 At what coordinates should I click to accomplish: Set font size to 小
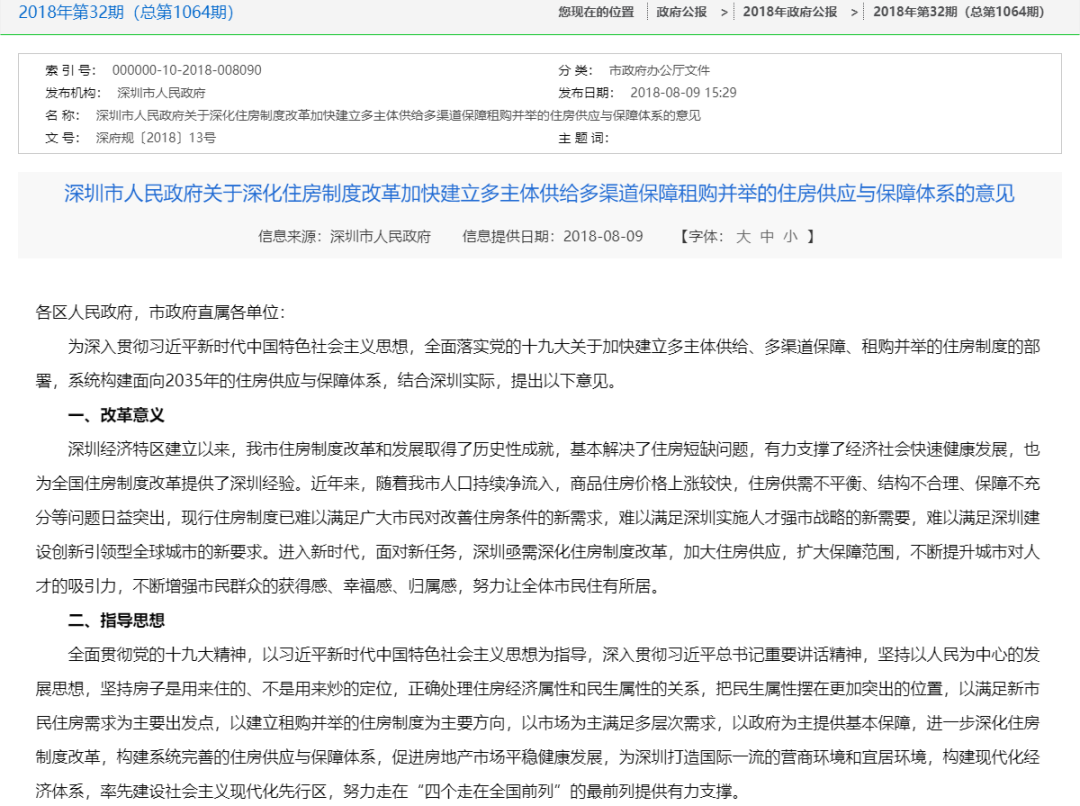click(x=790, y=236)
